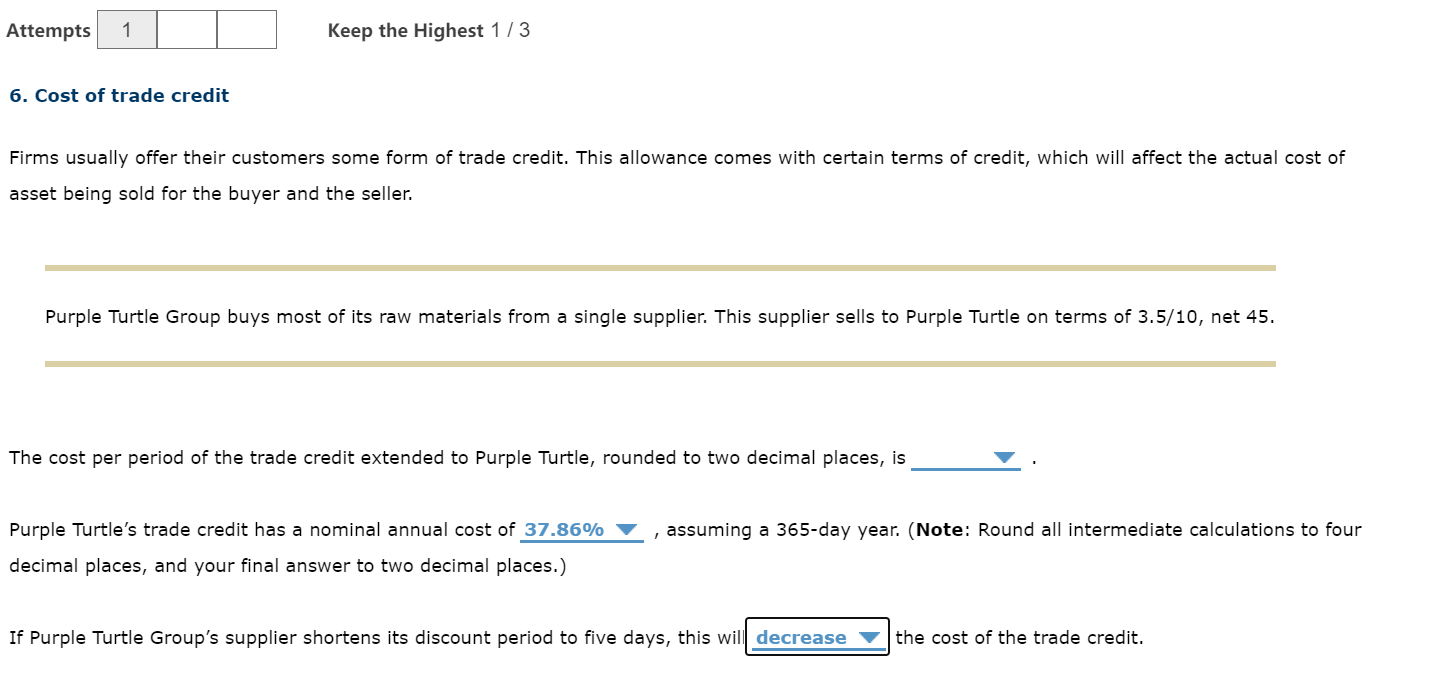Click Keep the Highest 1/3 label
Viewport: 1438px width, 680px height.
[428, 30]
